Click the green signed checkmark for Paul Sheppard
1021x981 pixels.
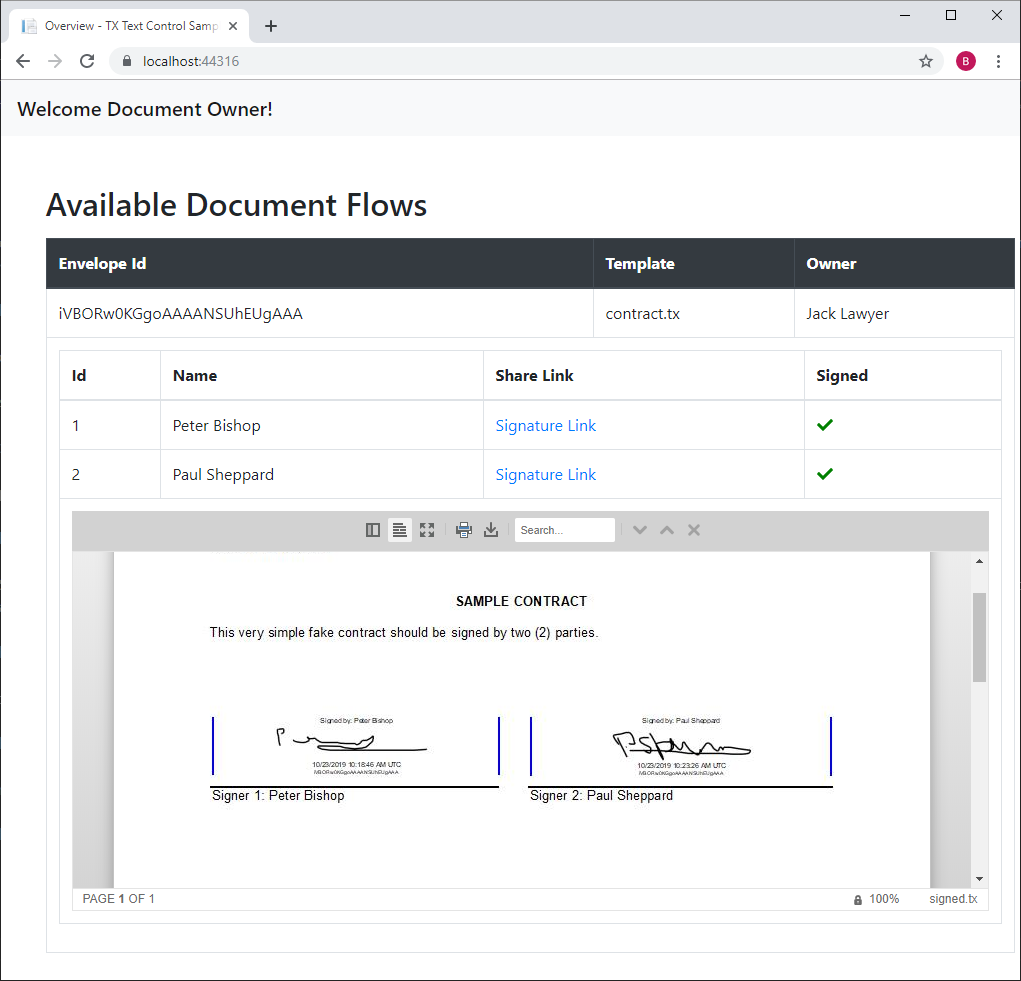pos(825,474)
